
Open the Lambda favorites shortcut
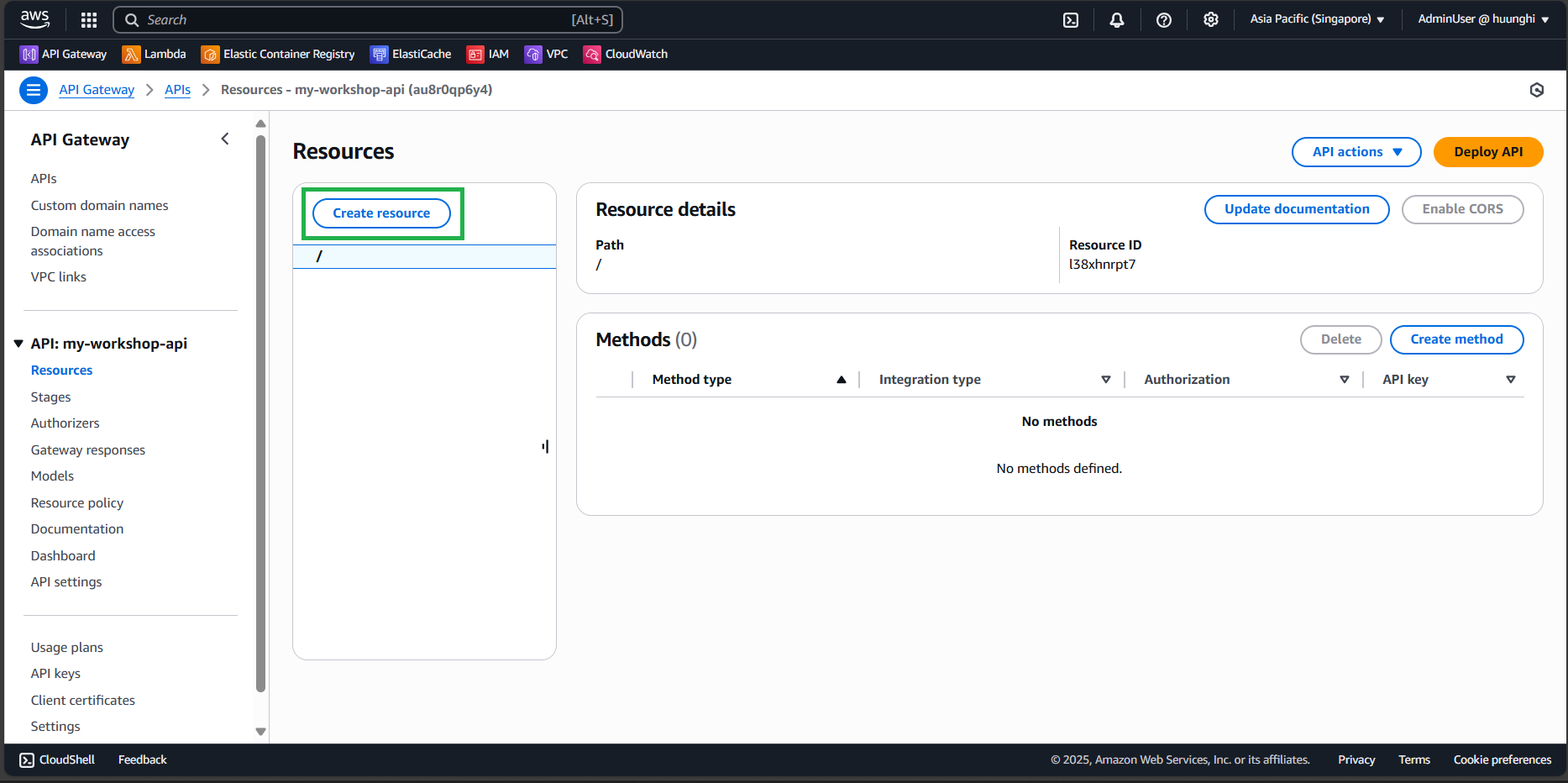[x=155, y=54]
